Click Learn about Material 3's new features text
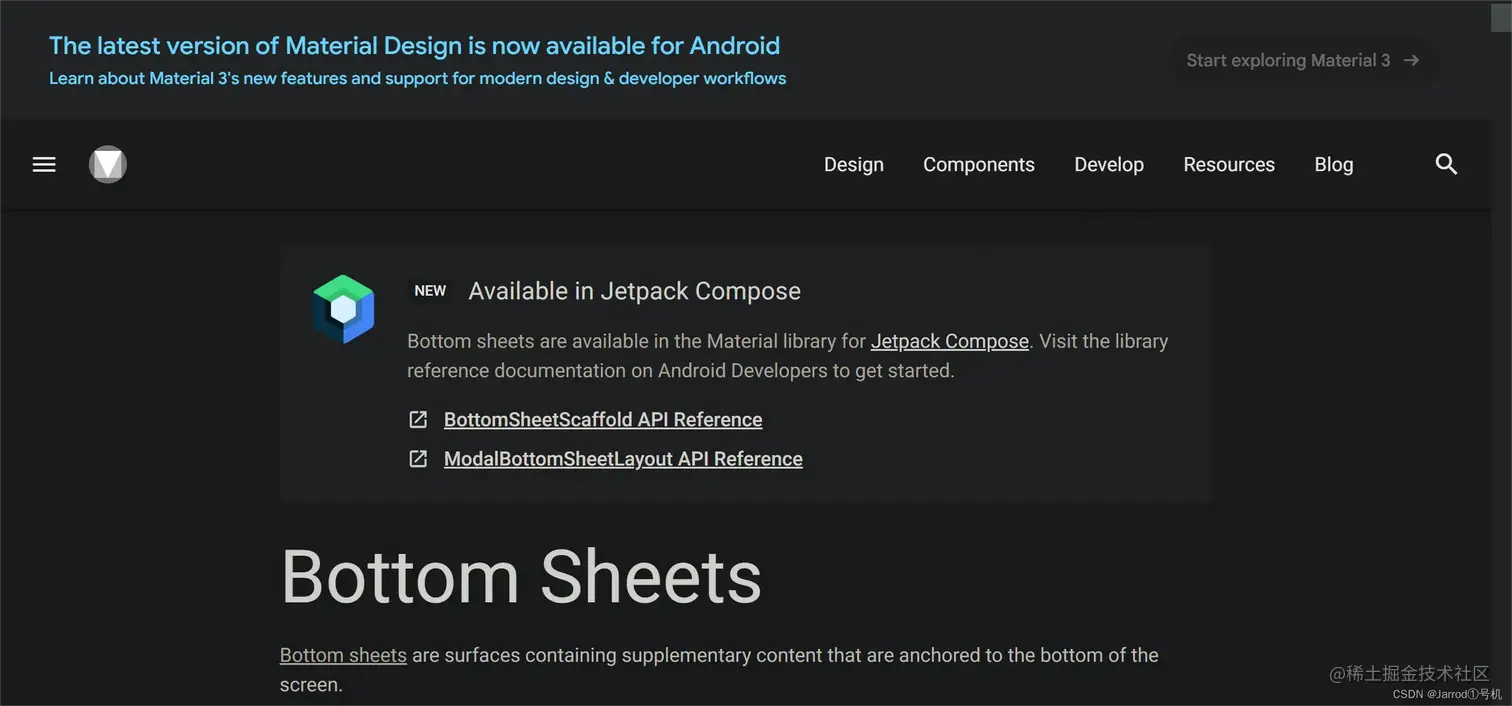The height and width of the screenshot is (706, 1512). 418,78
